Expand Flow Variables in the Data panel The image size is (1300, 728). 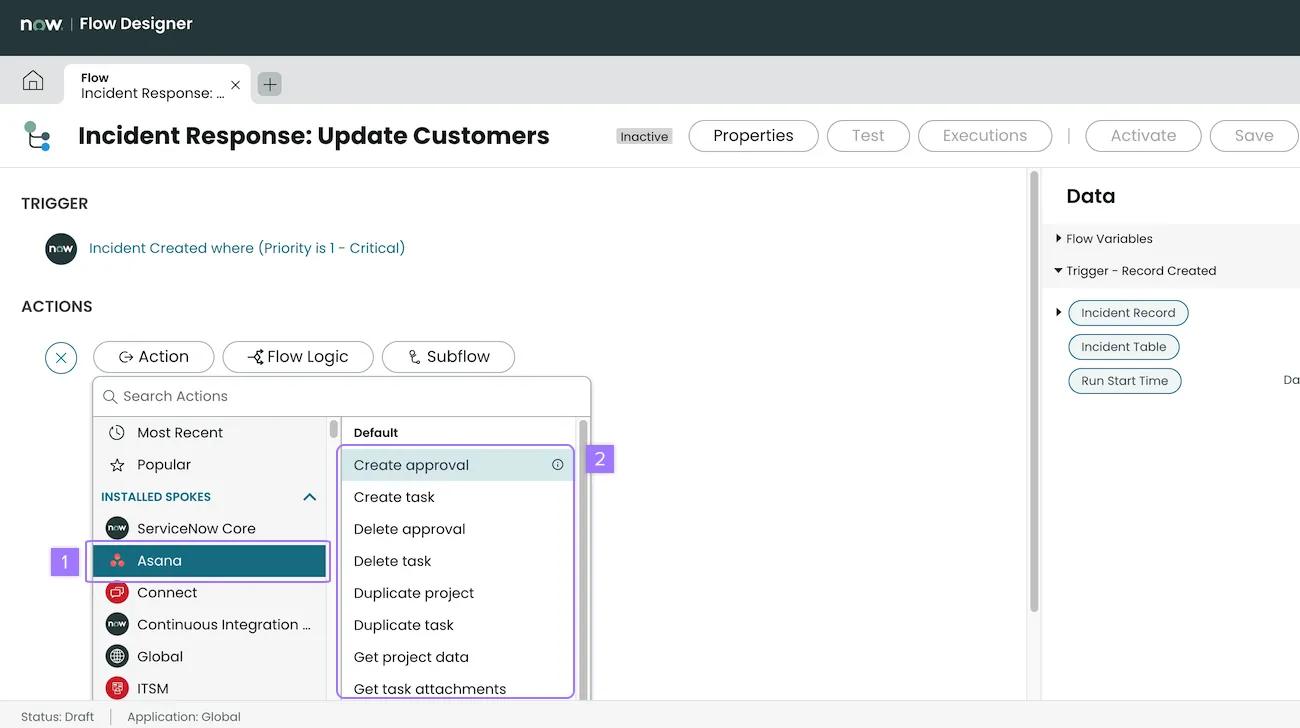tap(1058, 238)
